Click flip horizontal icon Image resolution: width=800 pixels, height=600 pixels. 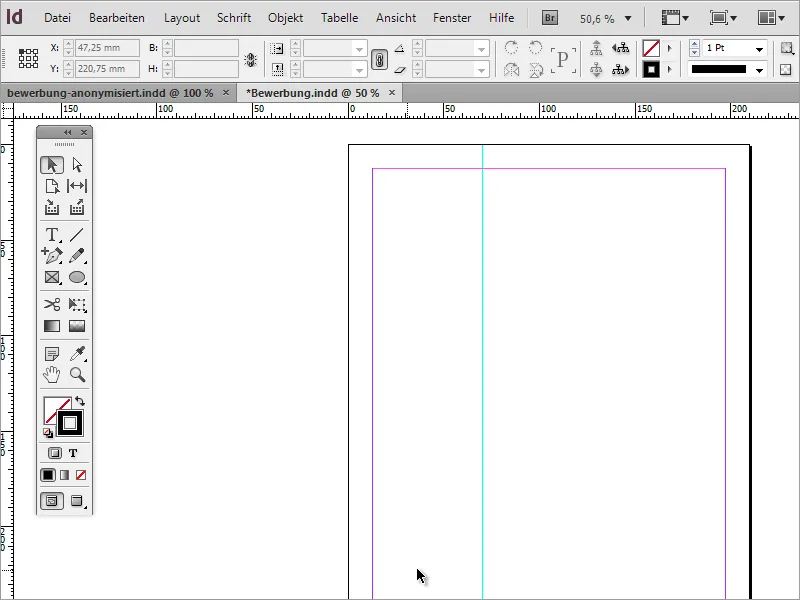click(x=511, y=69)
